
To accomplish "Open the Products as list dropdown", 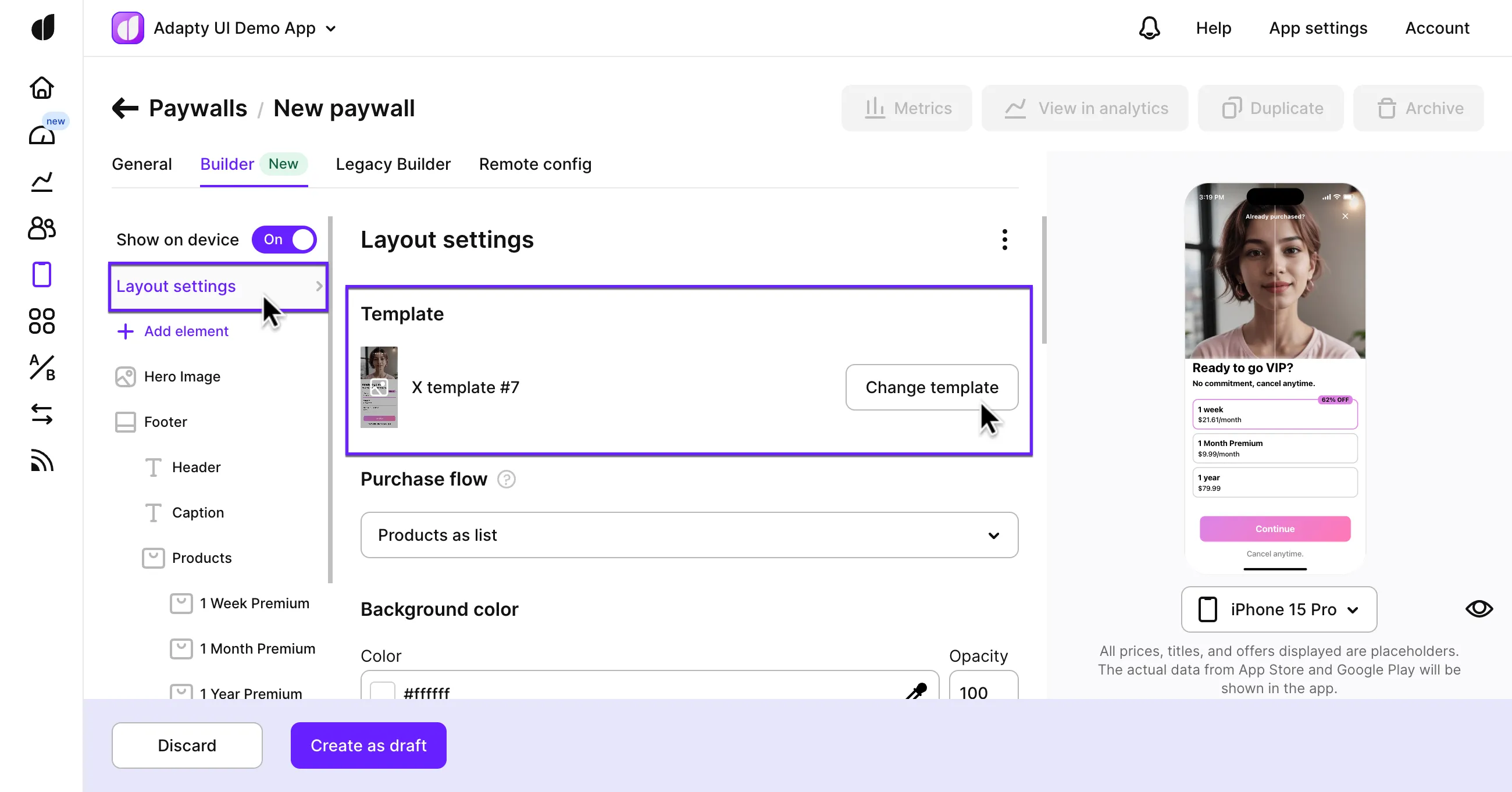I will tap(689, 535).
